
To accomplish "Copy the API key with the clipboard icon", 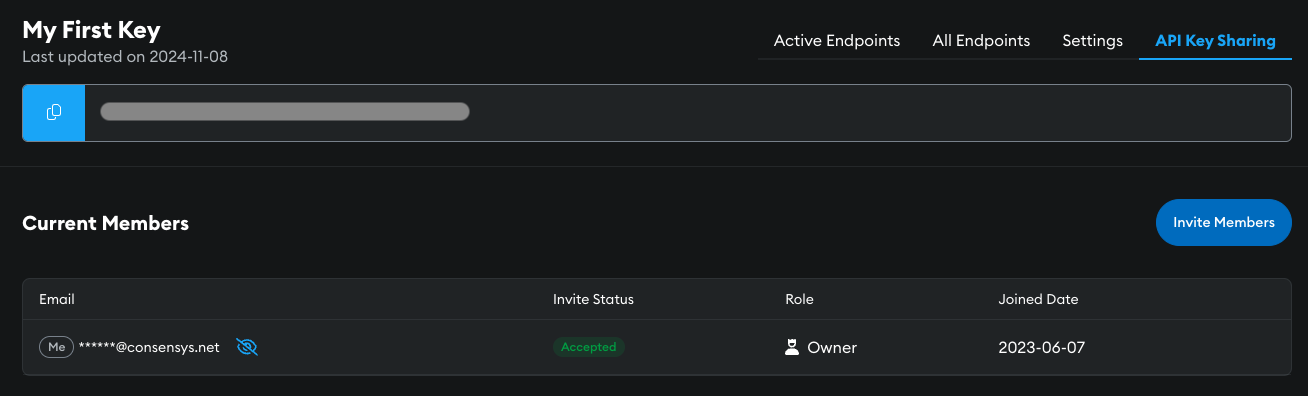I will (54, 113).
